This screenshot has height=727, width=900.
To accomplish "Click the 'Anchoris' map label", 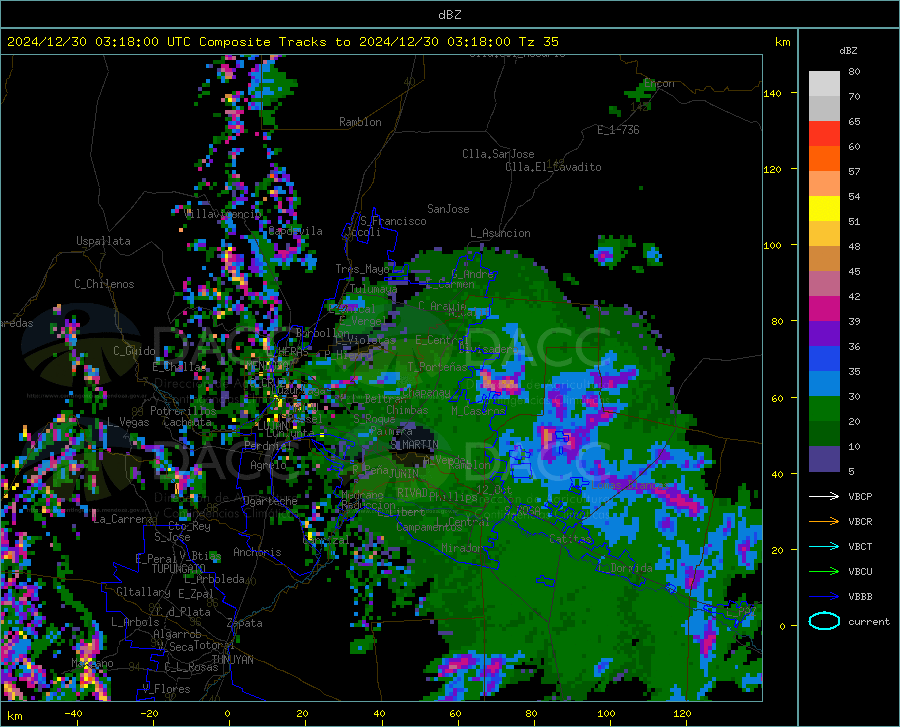I will coord(257,552).
